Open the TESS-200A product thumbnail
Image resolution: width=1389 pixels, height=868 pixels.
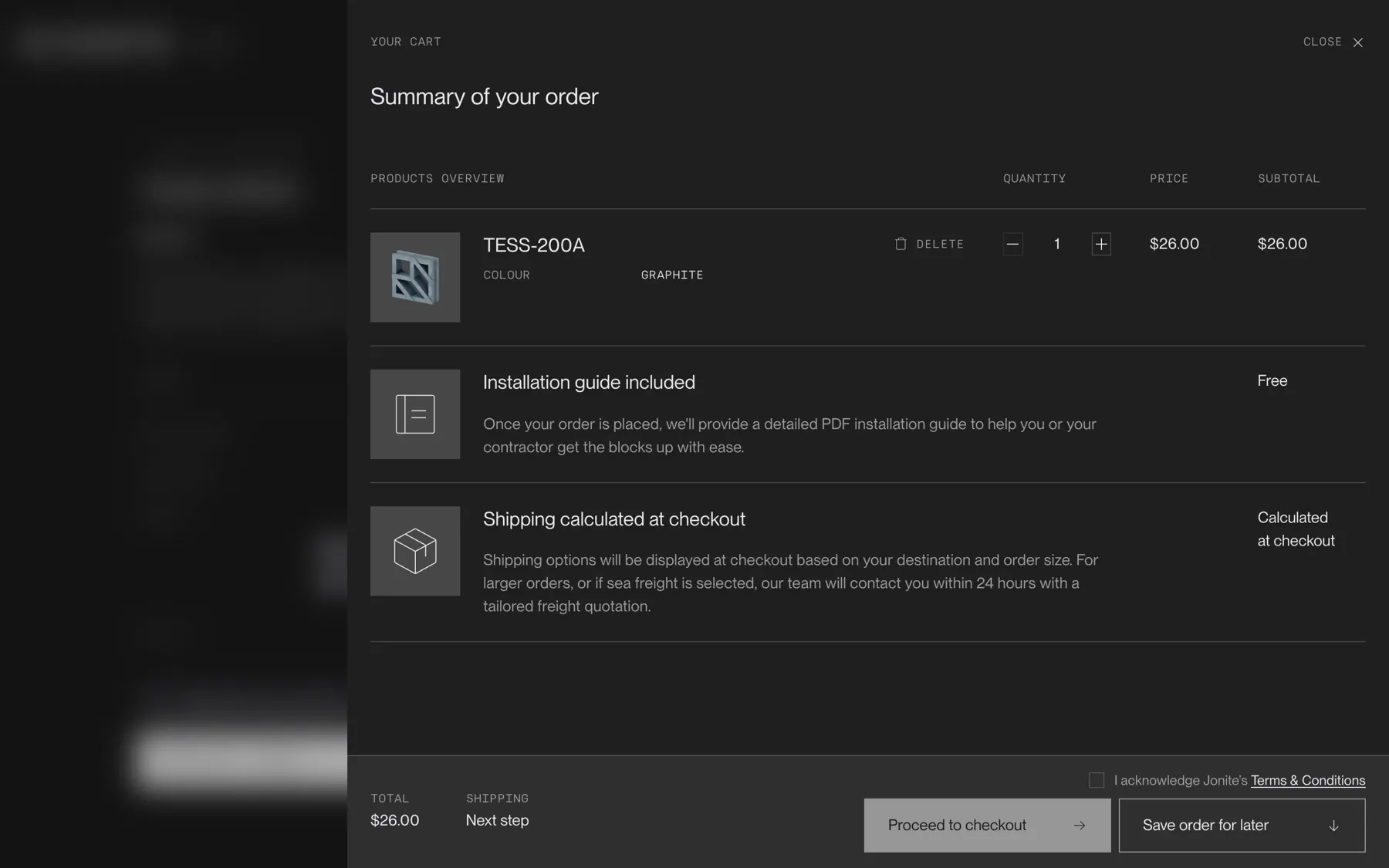click(x=415, y=278)
